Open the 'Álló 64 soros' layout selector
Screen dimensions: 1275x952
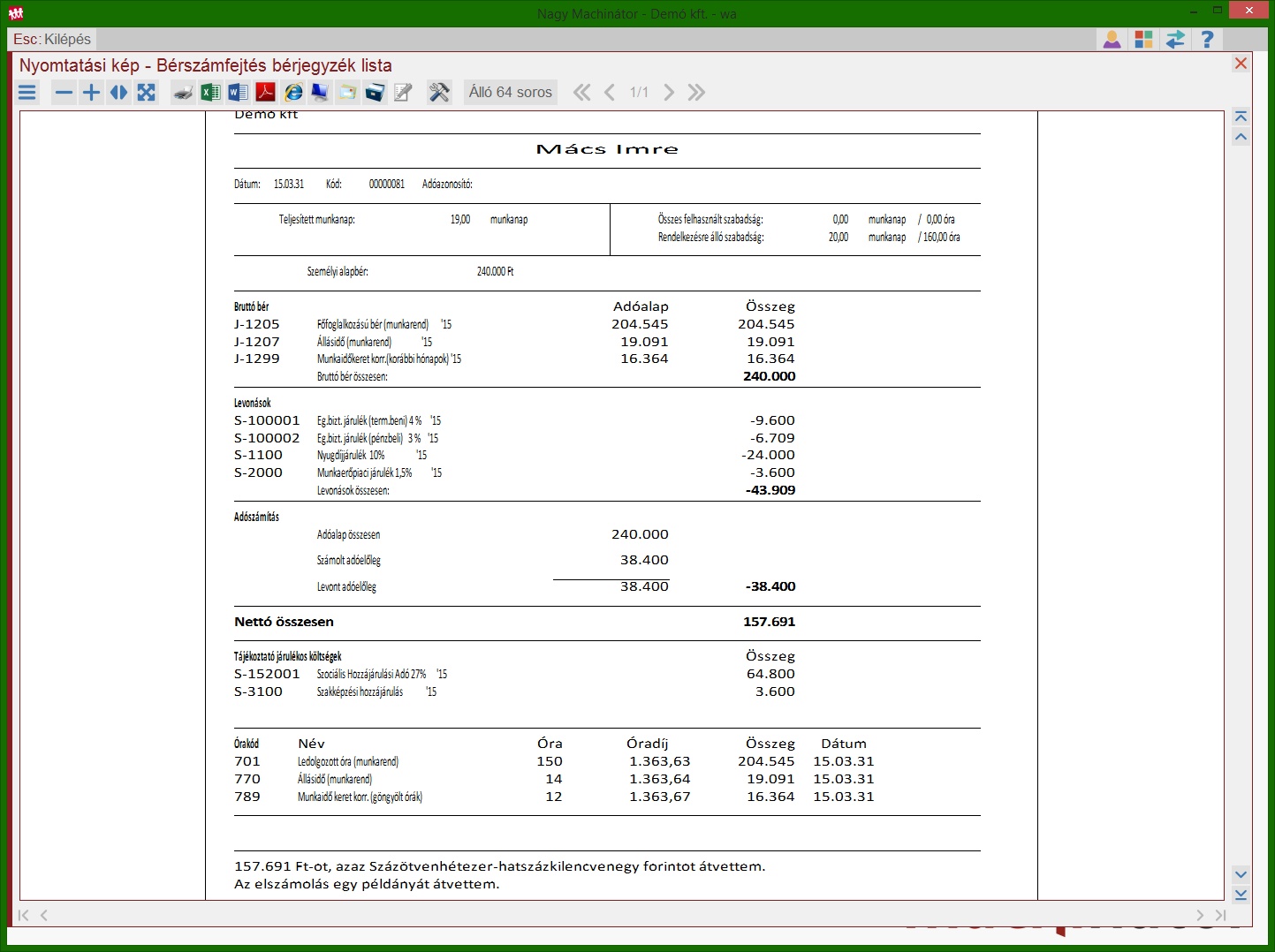(510, 93)
